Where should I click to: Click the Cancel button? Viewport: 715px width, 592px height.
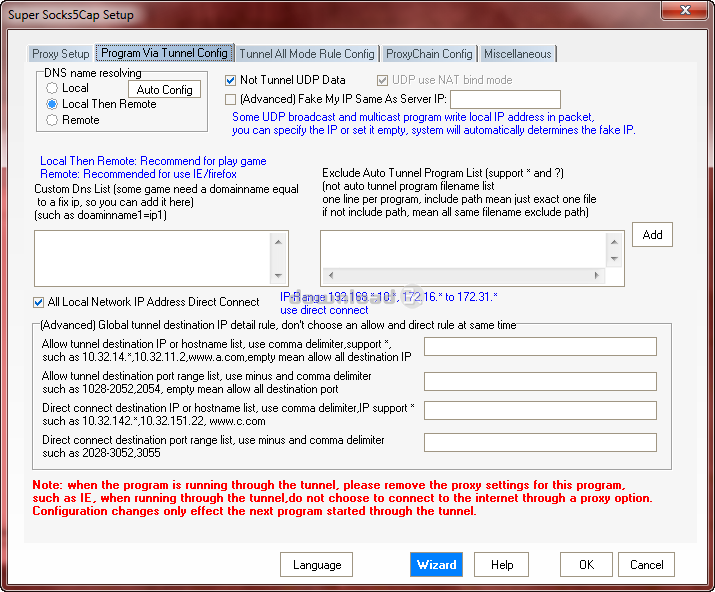point(647,565)
